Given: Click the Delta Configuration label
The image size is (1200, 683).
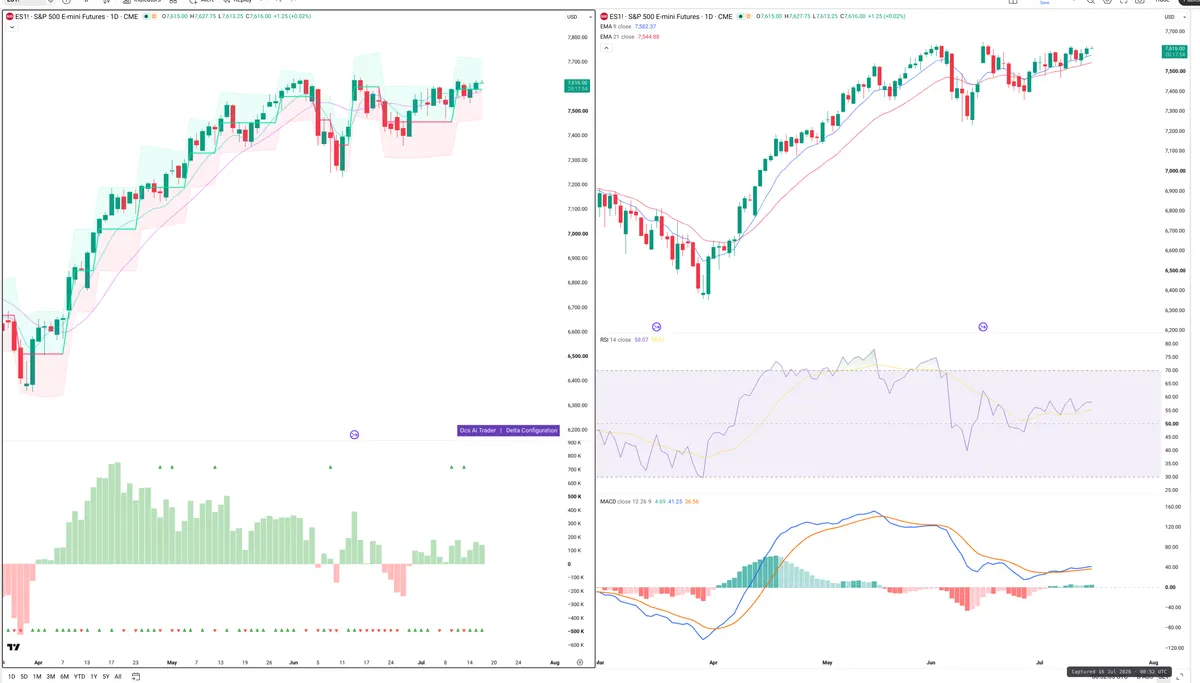Looking at the screenshot, I should coord(532,430).
